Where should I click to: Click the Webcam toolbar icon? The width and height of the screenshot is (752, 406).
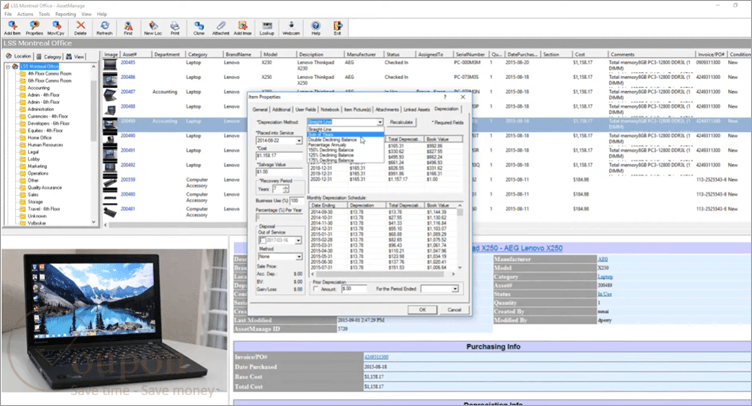pyautogui.click(x=291, y=28)
